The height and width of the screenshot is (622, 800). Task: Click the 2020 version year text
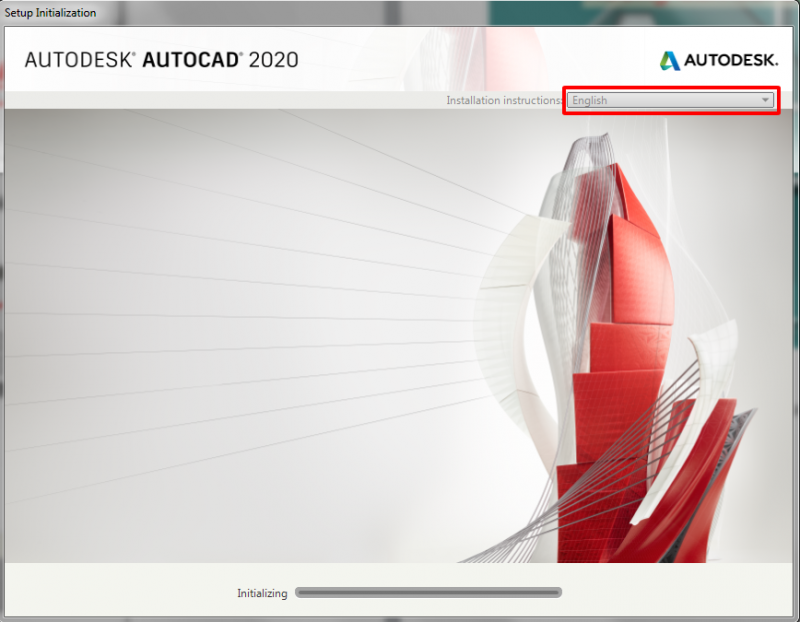pos(273,60)
